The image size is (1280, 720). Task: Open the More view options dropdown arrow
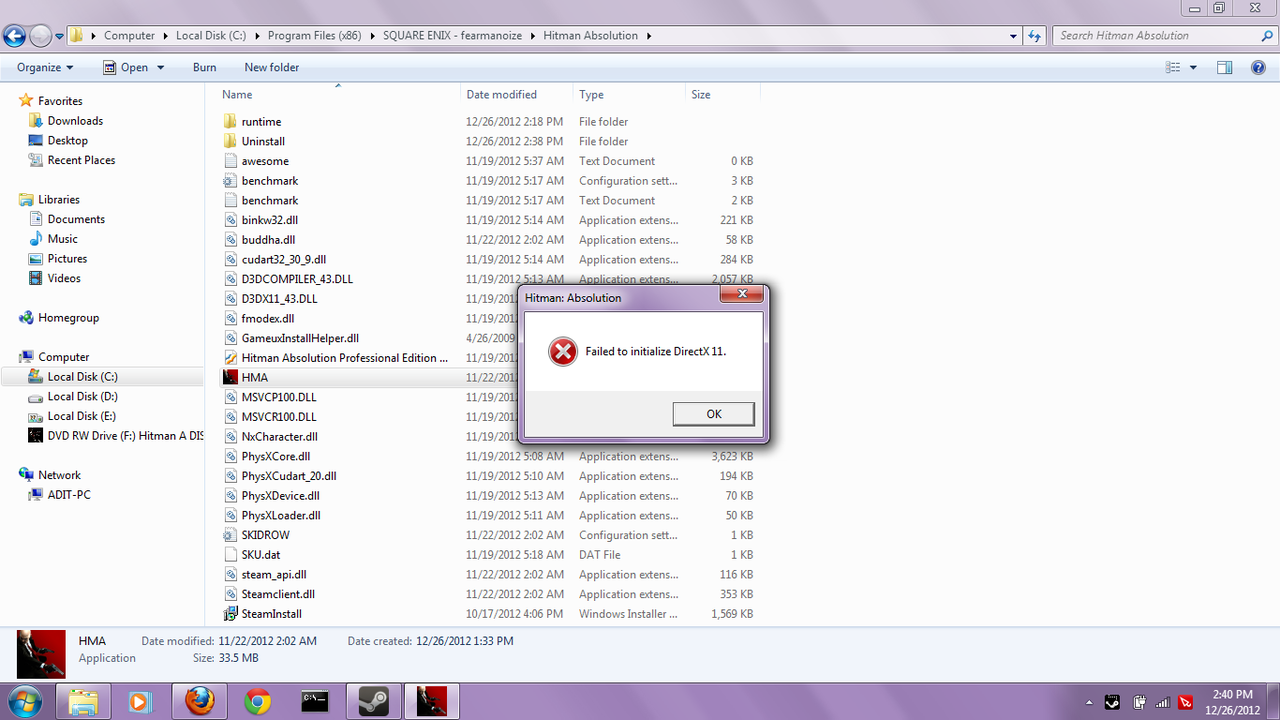(x=1194, y=68)
